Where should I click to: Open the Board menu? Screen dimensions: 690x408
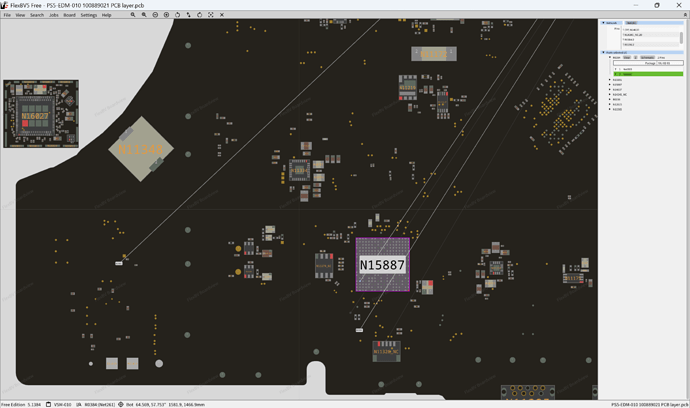pyautogui.click(x=69, y=15)
